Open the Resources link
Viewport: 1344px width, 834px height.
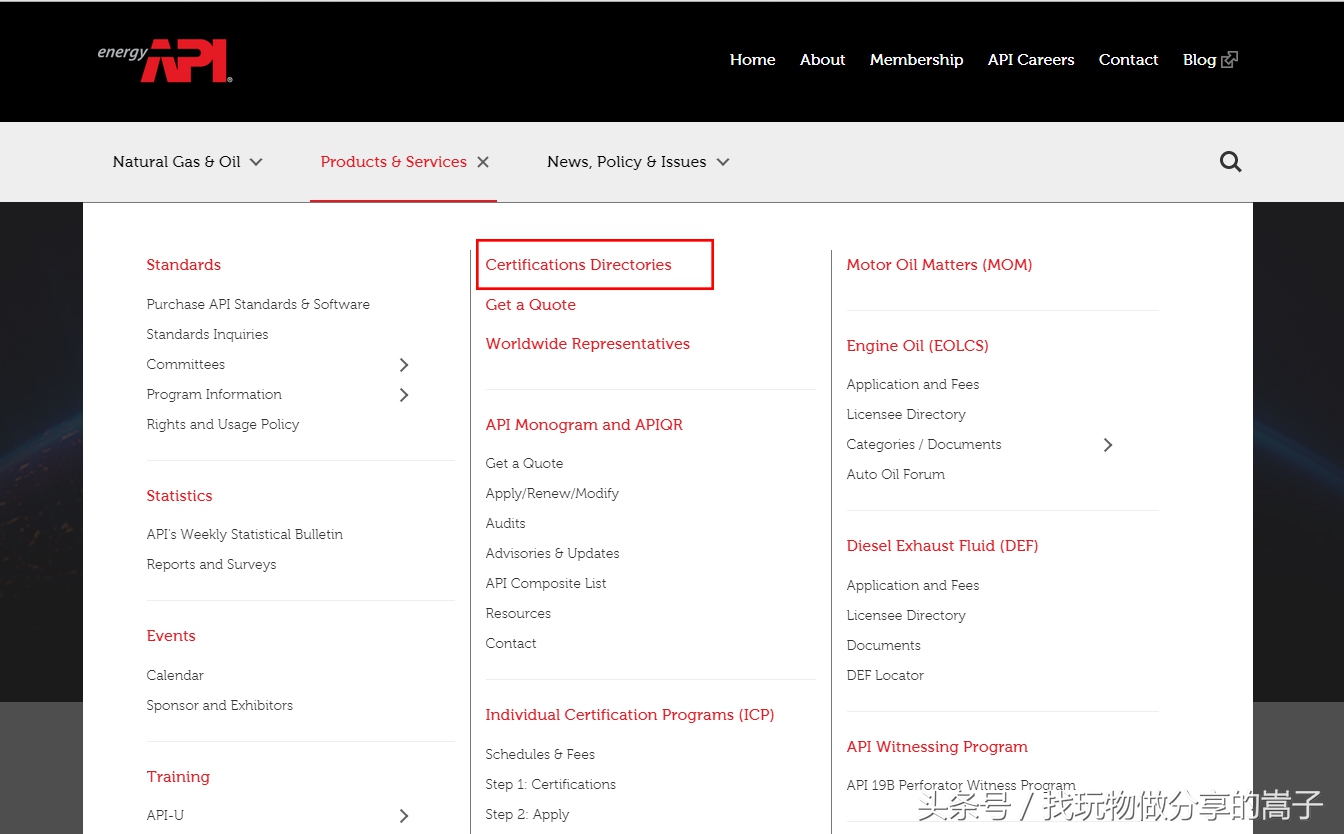click(518, 613)
